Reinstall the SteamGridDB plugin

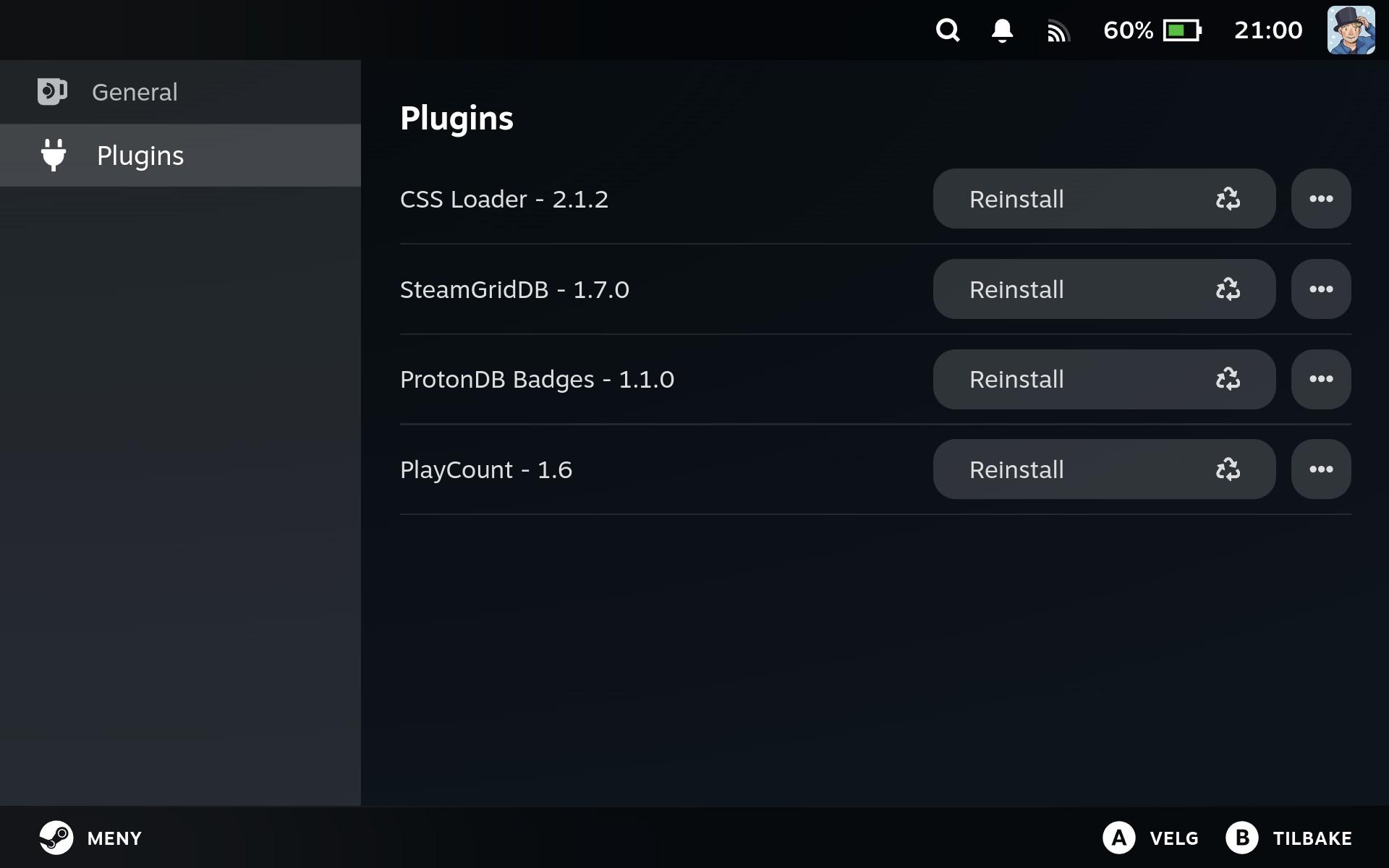pos(1103,289)
